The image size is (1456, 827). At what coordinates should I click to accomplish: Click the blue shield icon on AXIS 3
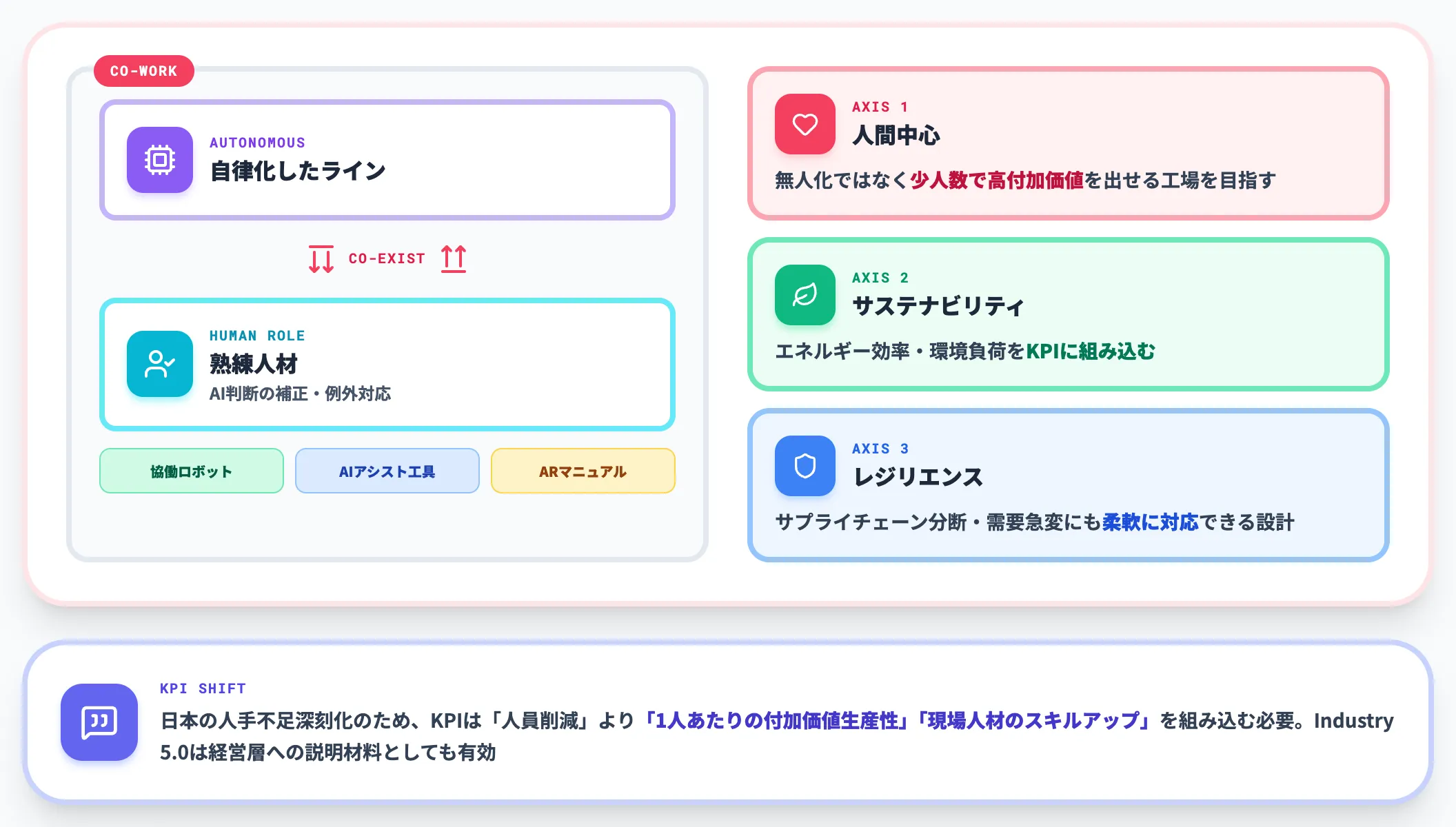click(x=805, y=466)
